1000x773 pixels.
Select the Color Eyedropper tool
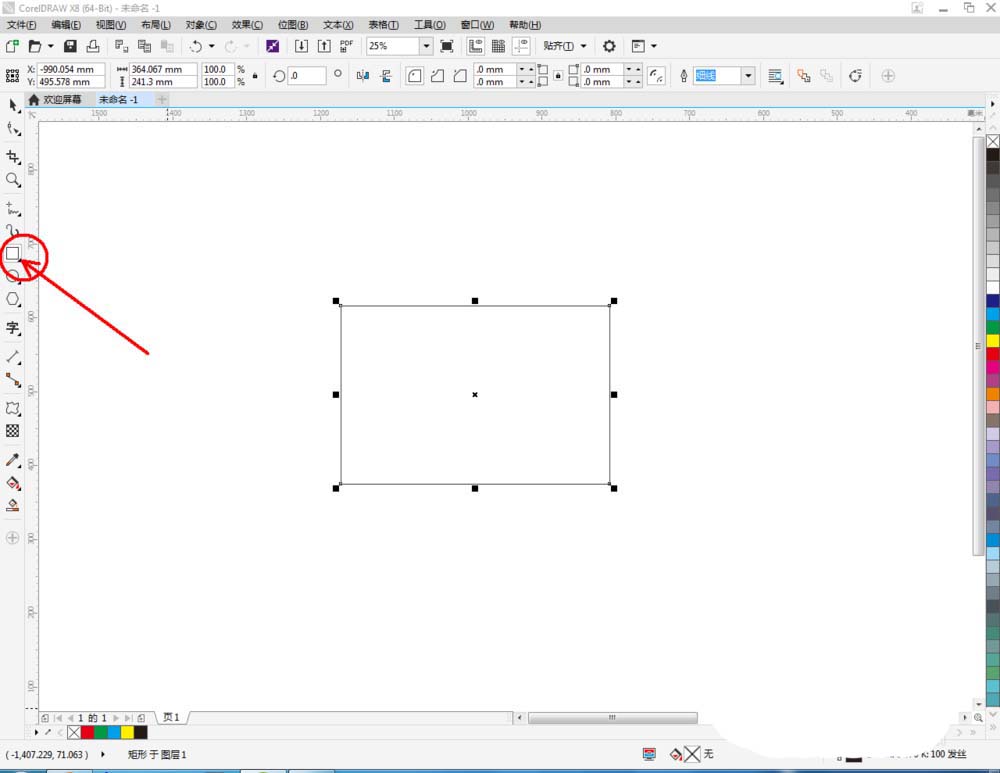pos(13,460)
